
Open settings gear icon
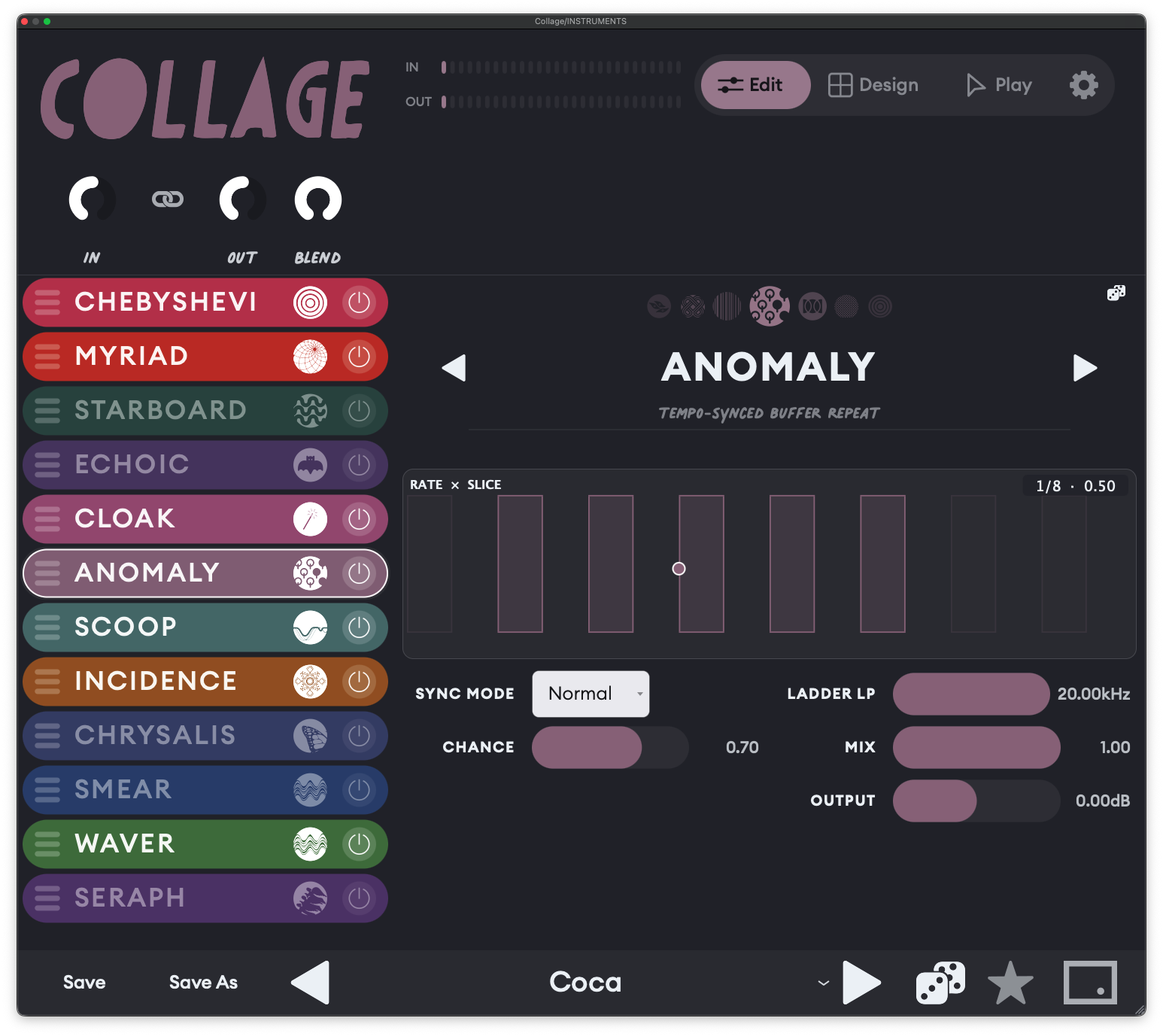pyautogui.click(x=1084, y=85)
